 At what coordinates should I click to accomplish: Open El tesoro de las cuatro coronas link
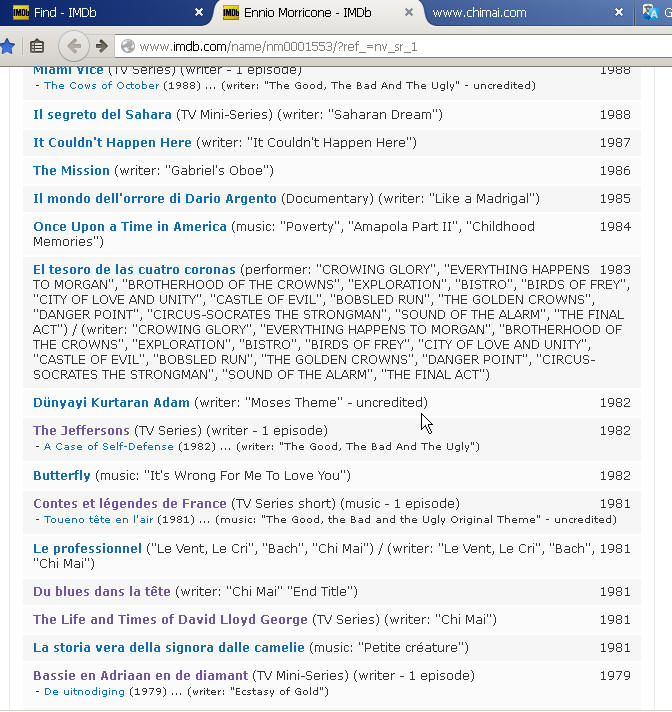[134, 269]
